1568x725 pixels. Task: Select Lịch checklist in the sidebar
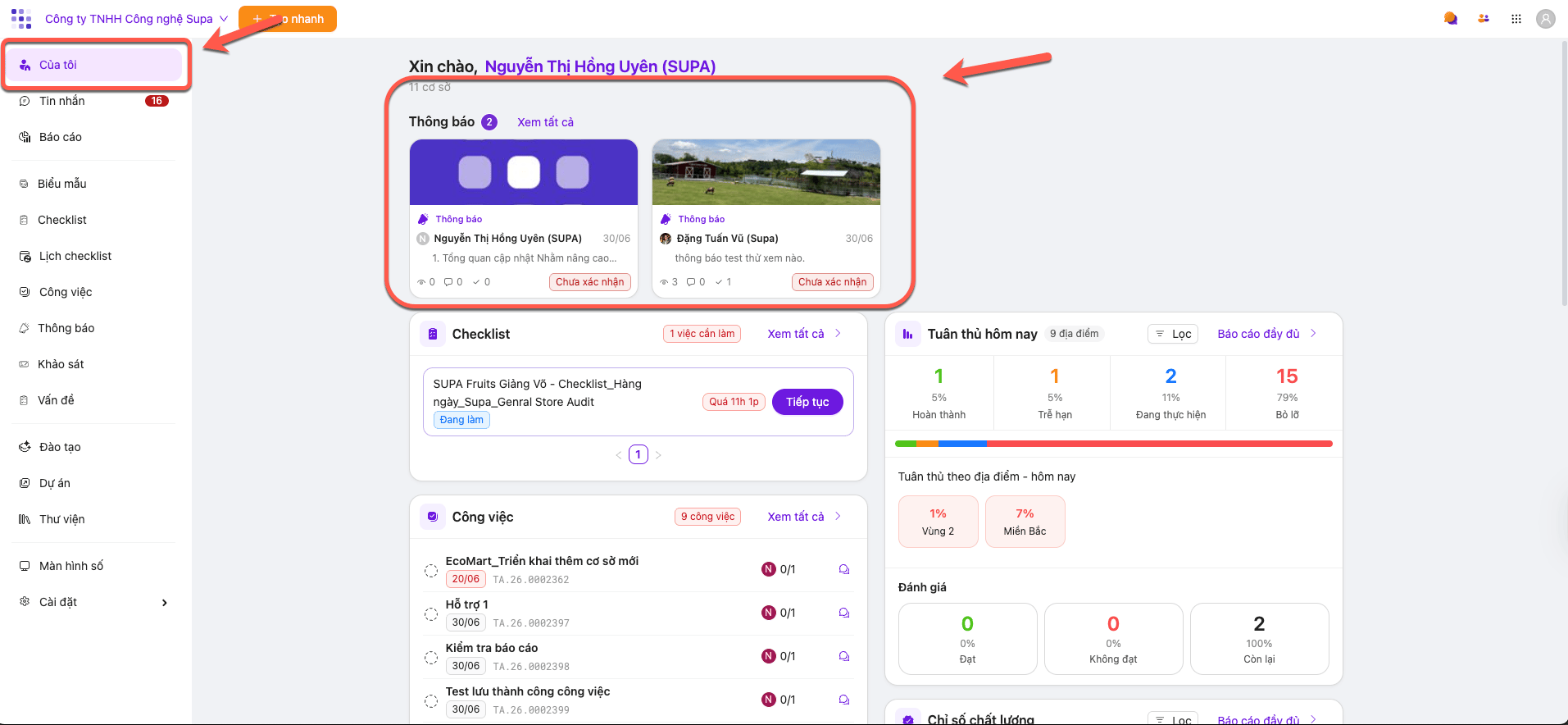pos(93,256)
